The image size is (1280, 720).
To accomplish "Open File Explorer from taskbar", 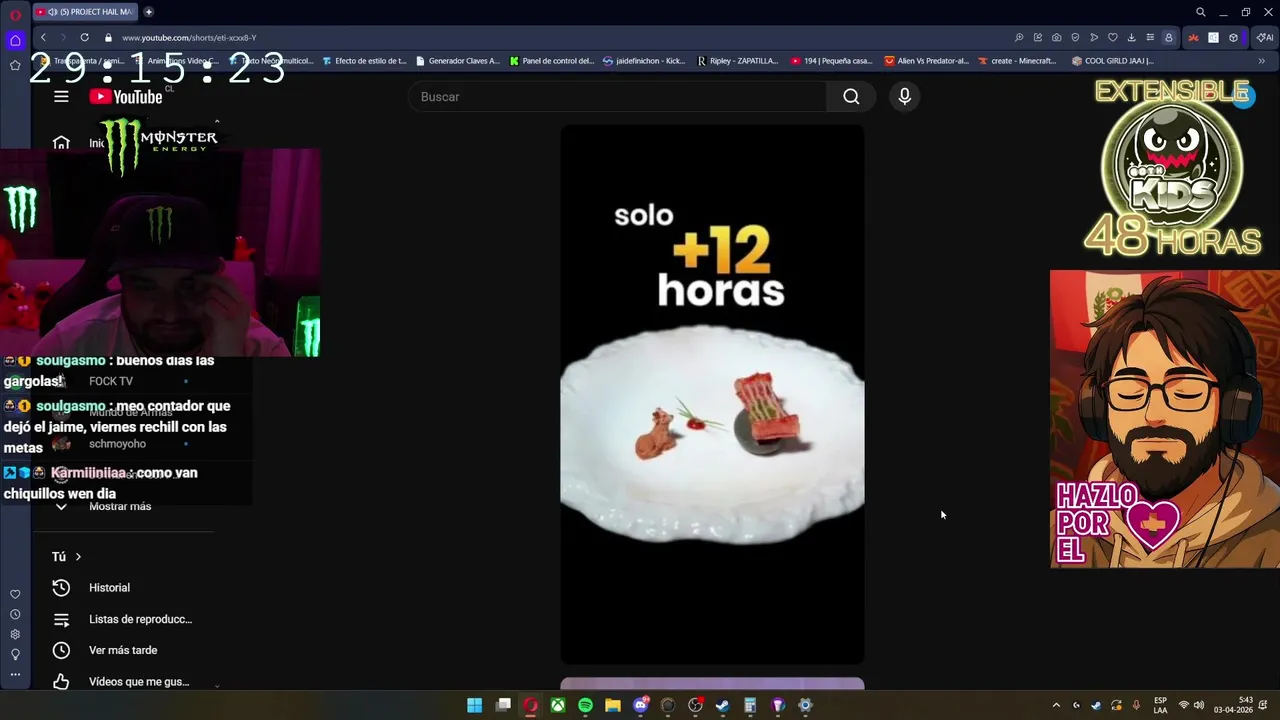I will (x=612, y=705).
